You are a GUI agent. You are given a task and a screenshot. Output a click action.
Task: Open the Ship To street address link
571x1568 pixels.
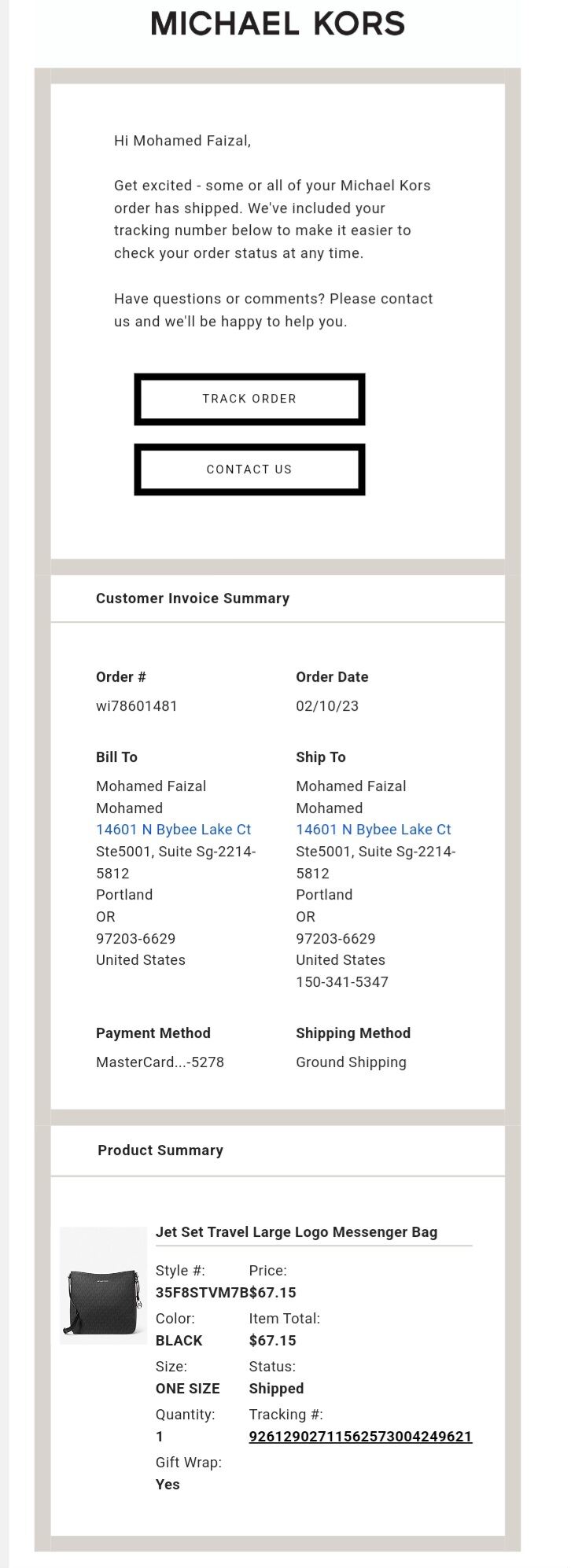(373, 830)
